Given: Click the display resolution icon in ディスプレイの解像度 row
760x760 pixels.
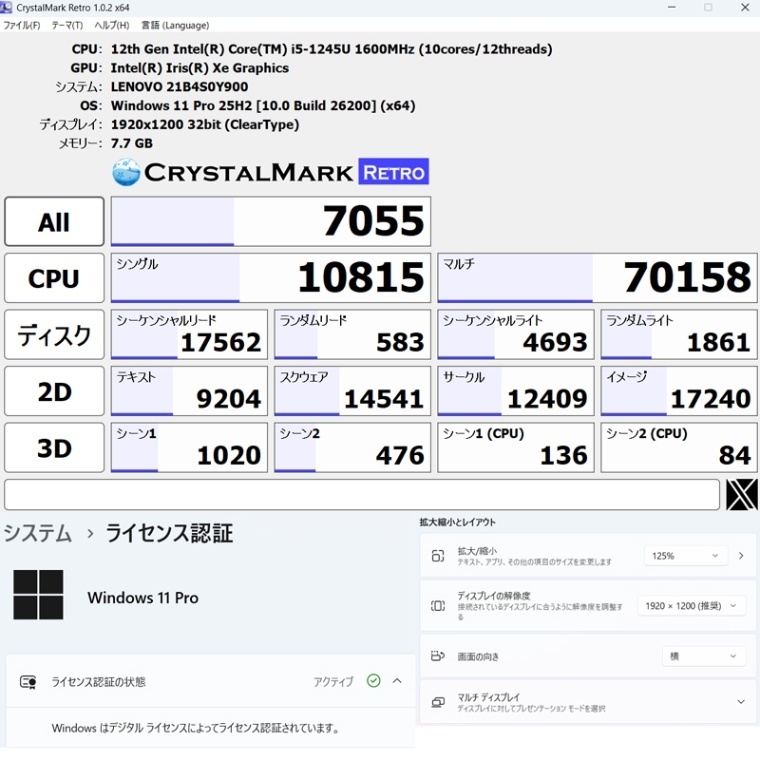Looking at the screenshot, I should pos(438,605).
